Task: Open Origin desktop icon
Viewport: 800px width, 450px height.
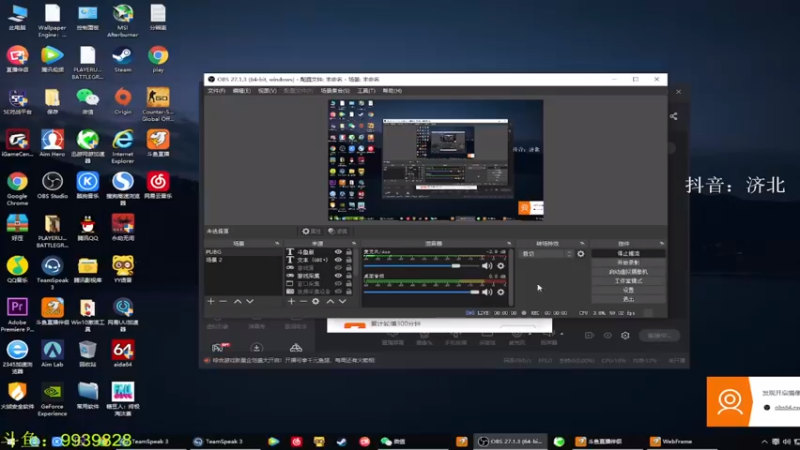Action: [x=122, y=101]
